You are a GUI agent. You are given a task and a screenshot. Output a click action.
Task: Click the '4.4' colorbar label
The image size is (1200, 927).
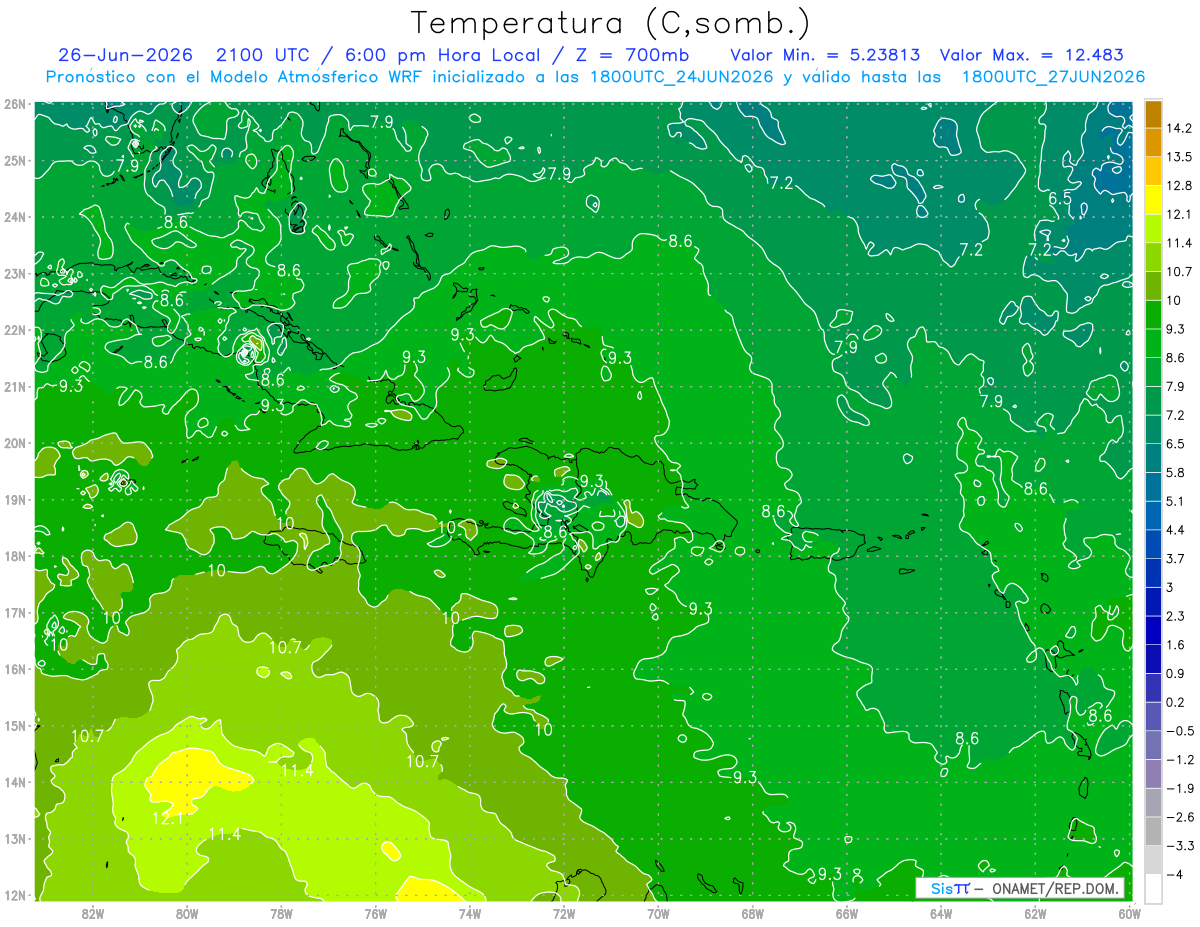[x=1175, y=530]
